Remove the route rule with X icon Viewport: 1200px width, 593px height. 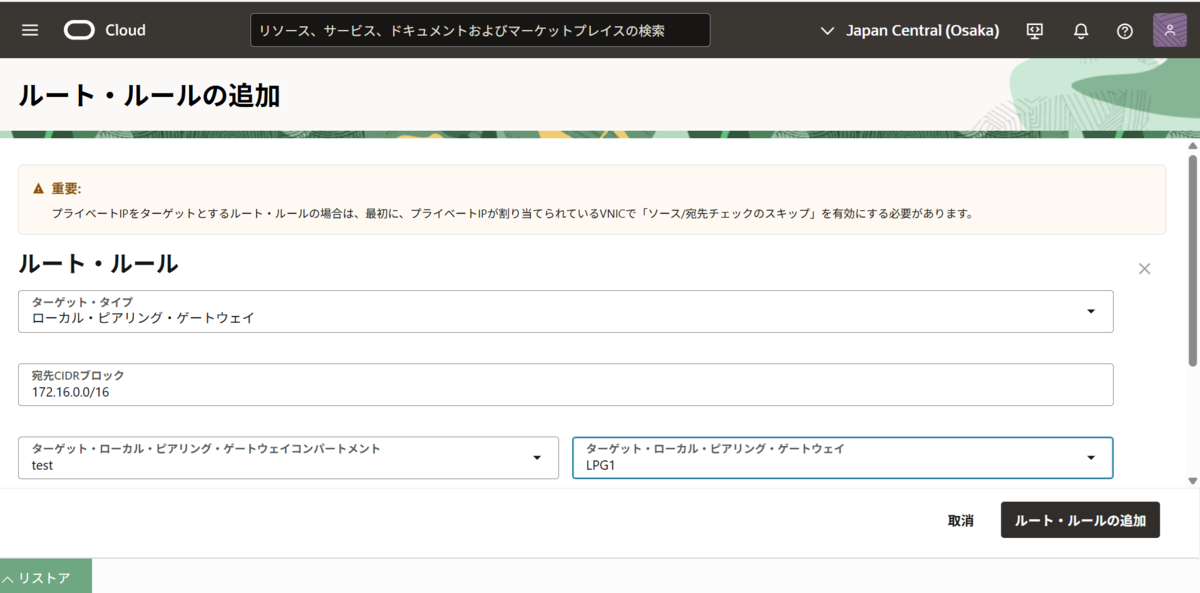(1145, 268)
